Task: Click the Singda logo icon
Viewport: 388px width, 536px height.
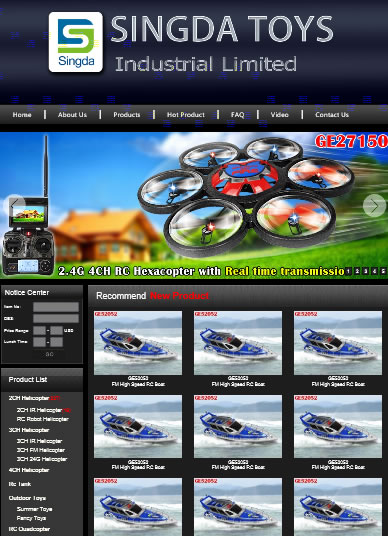Action: tap(76, 42)
